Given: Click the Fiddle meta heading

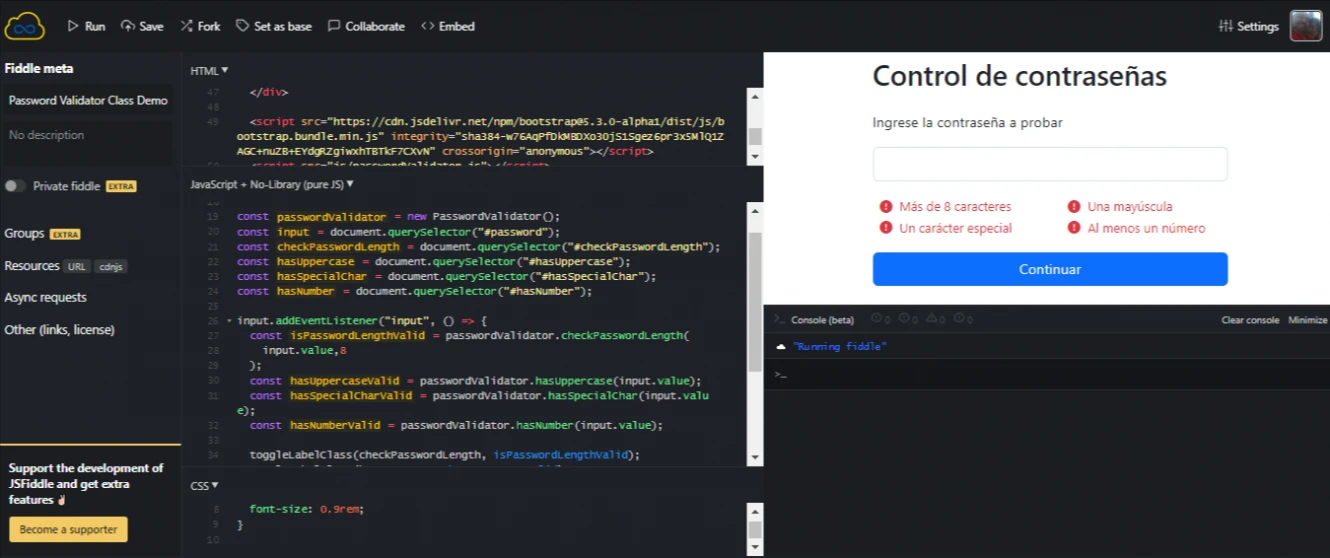Looking at the screenshot, I should pyautogui.click(x=39, y=68).
